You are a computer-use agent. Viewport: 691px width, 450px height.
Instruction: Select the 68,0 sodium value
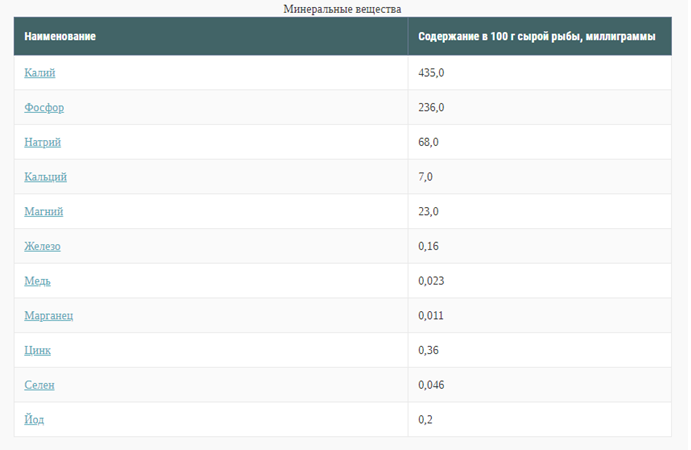click(428, 142)
